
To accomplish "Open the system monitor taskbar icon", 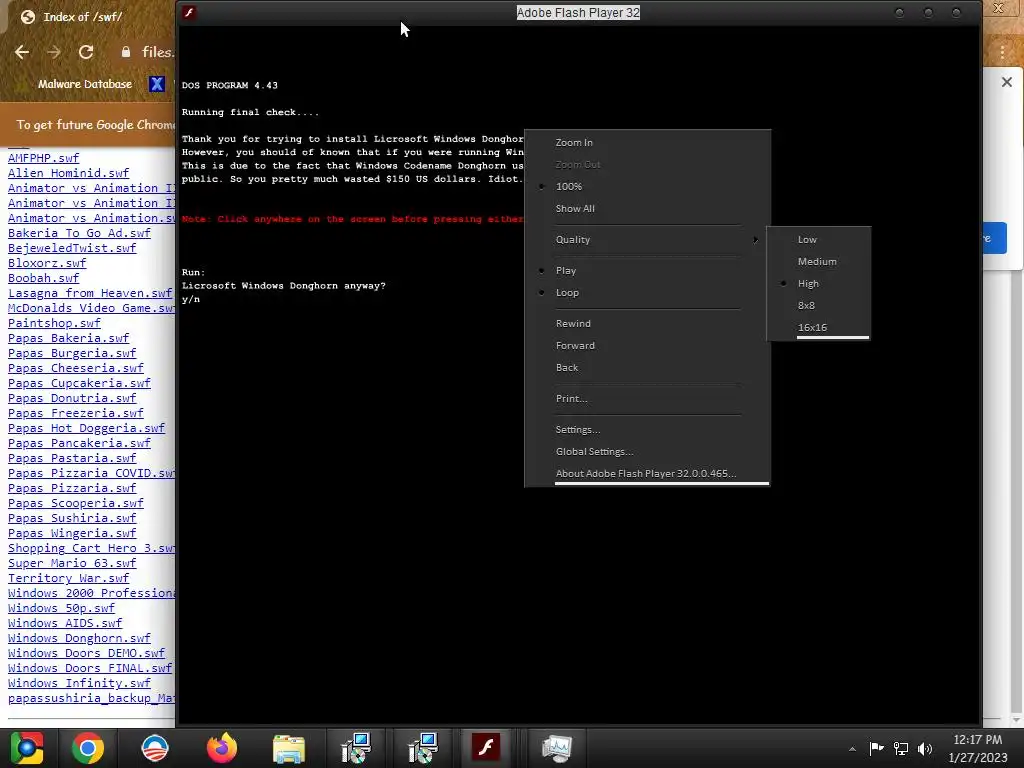I will tap(556, 748).
